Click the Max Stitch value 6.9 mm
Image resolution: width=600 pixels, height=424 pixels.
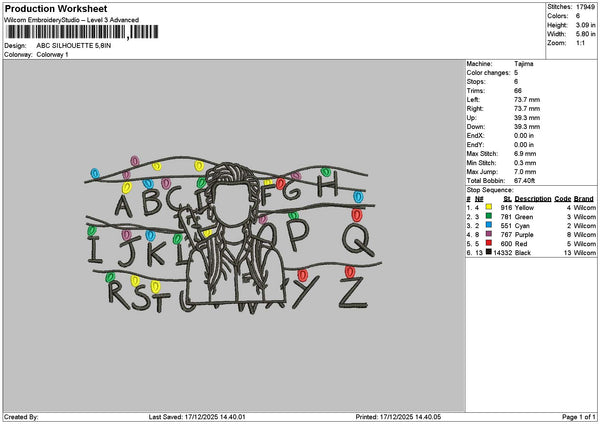point(525,153)
